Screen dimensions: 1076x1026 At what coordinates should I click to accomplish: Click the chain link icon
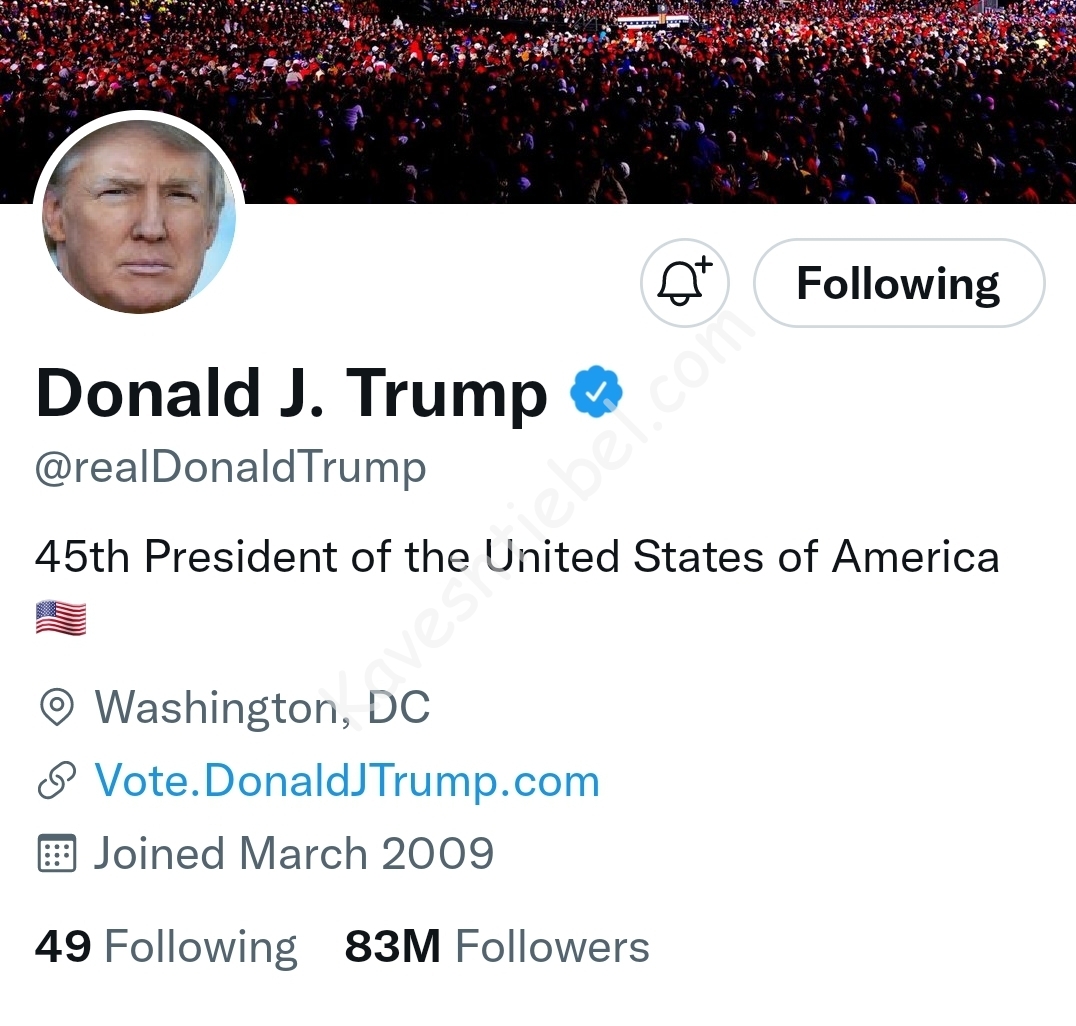tap(56, 781)
